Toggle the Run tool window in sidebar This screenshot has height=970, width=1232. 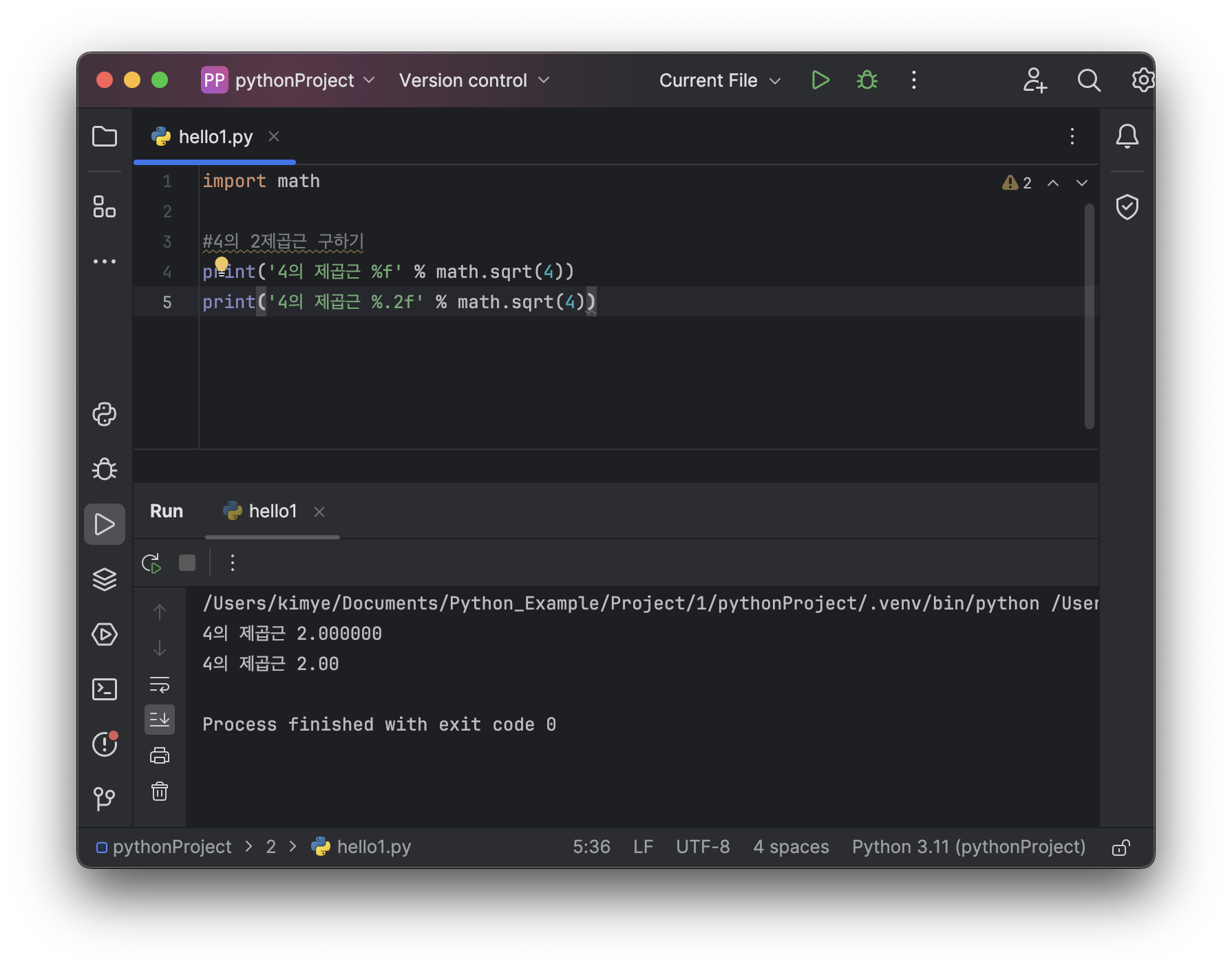(x=105, y=524)
